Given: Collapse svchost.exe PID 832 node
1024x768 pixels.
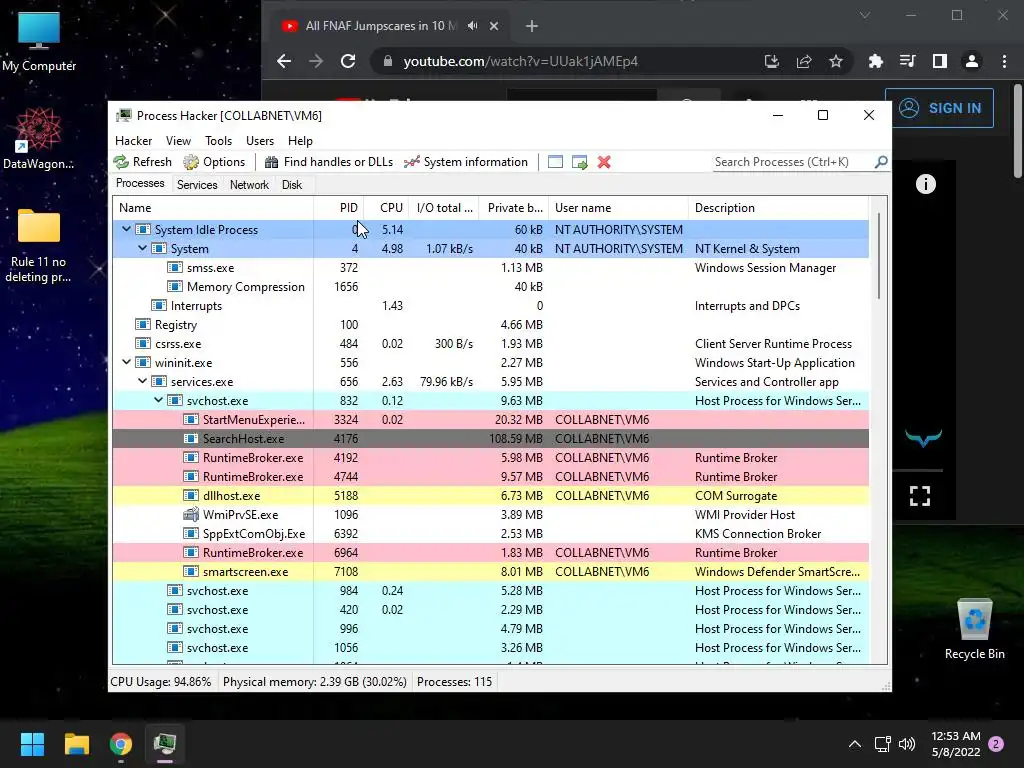Looking at the screenshot, I should coord(158,400).
